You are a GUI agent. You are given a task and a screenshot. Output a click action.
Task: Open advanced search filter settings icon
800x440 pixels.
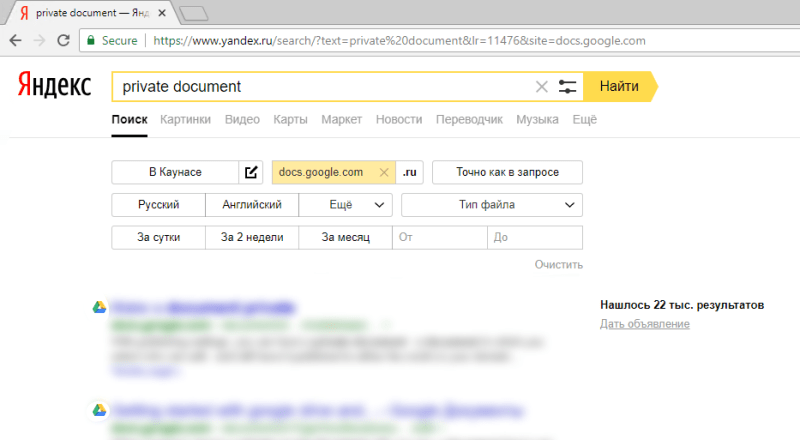coord(568,87)
